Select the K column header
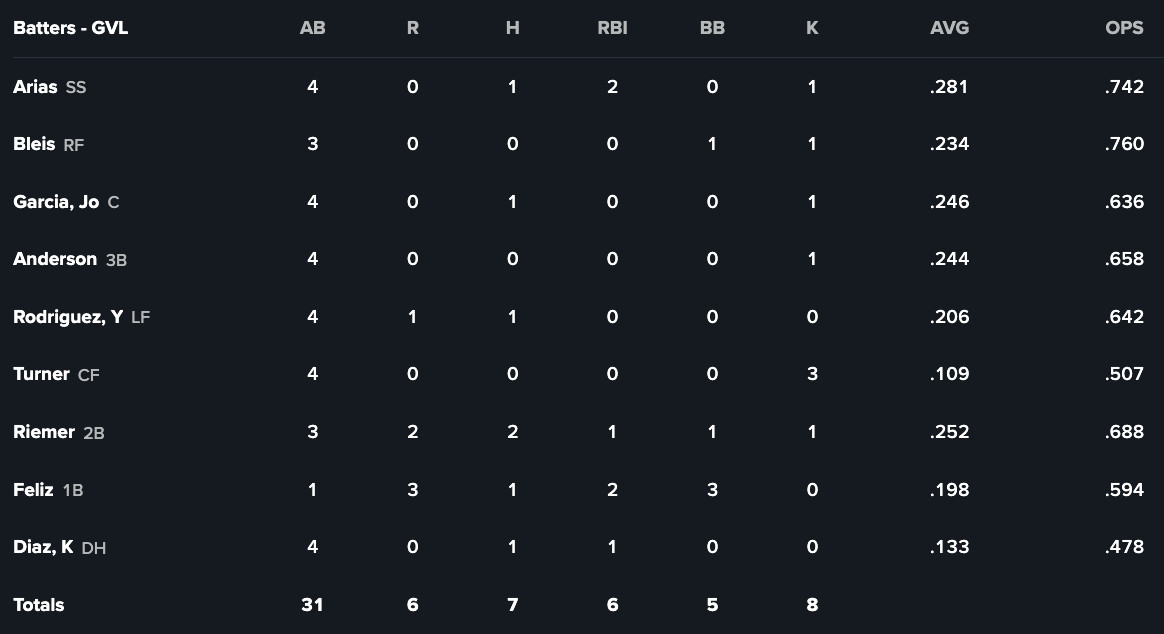This screenshot has height=634, width=1164. pyautogui.click(x=812, y=28)
